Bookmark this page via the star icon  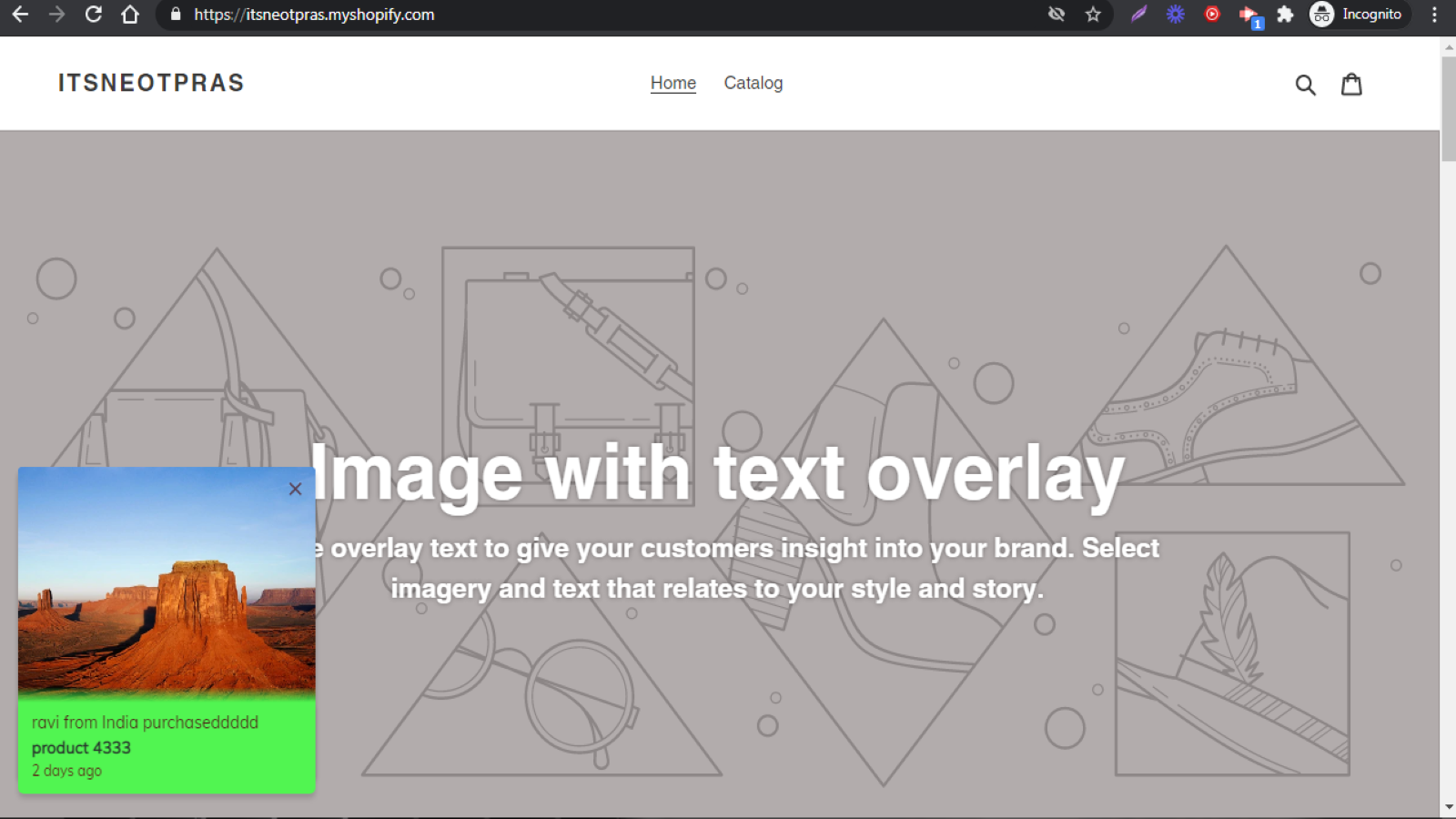tap(1092, 15)
